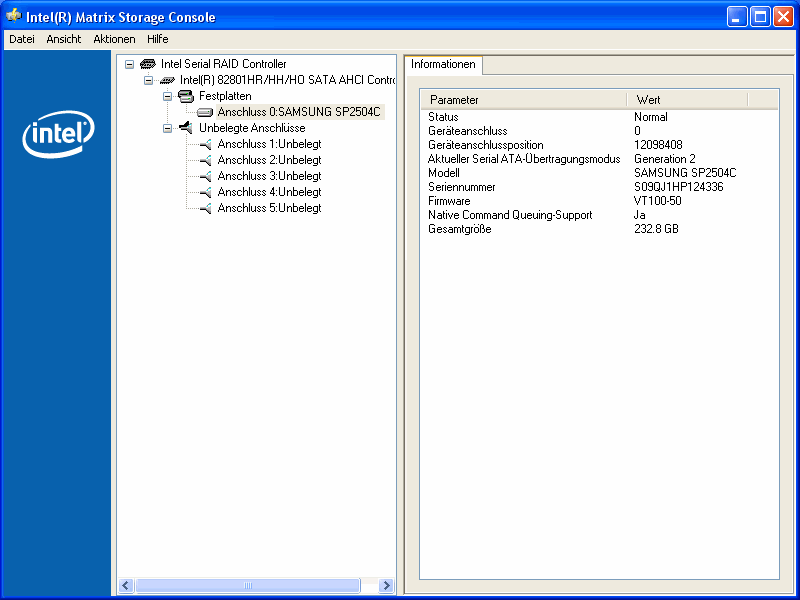Click the Unbelegte Anschlüsse connector icon

(186, 128)
